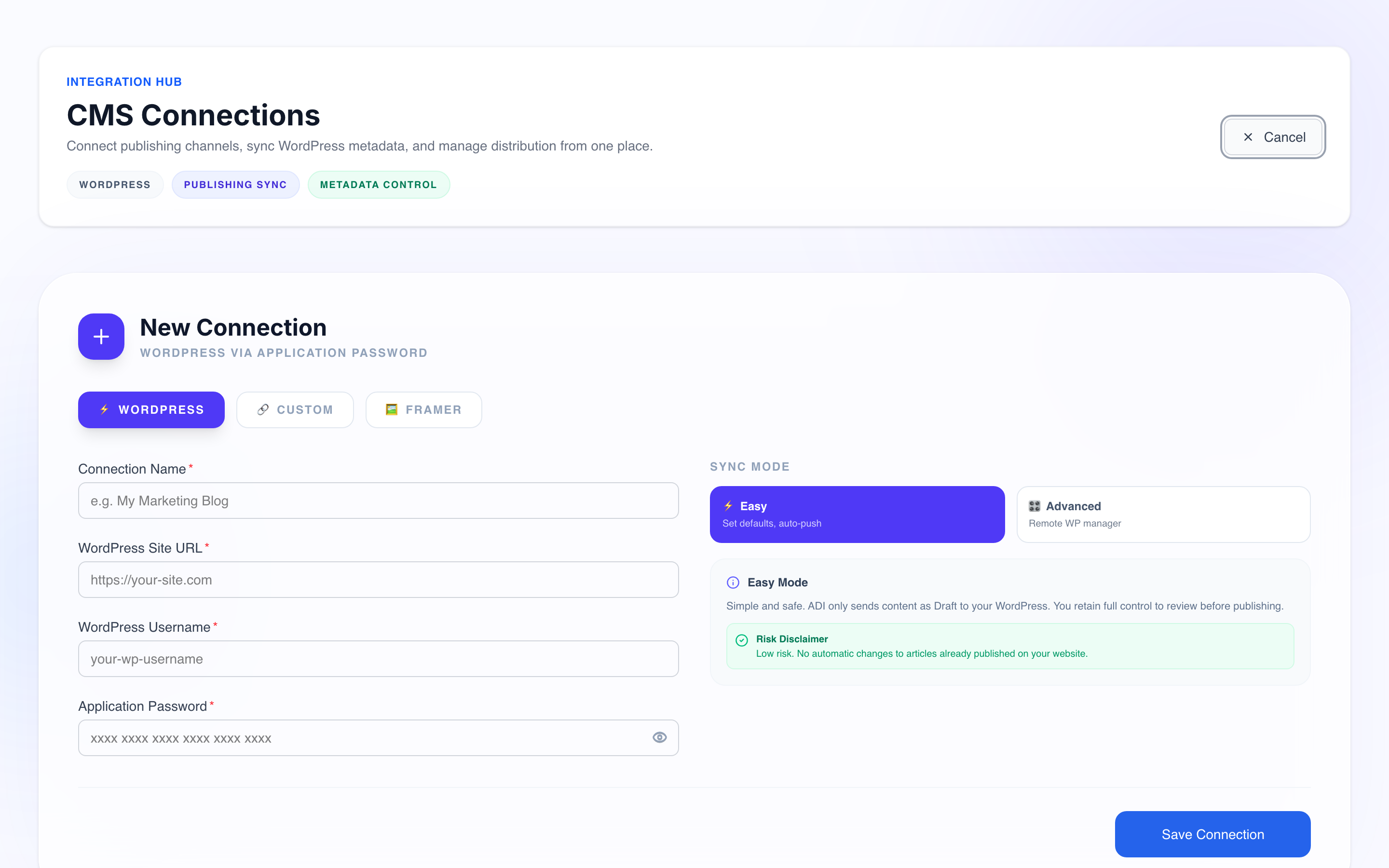Click the SYNC MODE label
1389x868 pixels.
pos(749,467)
